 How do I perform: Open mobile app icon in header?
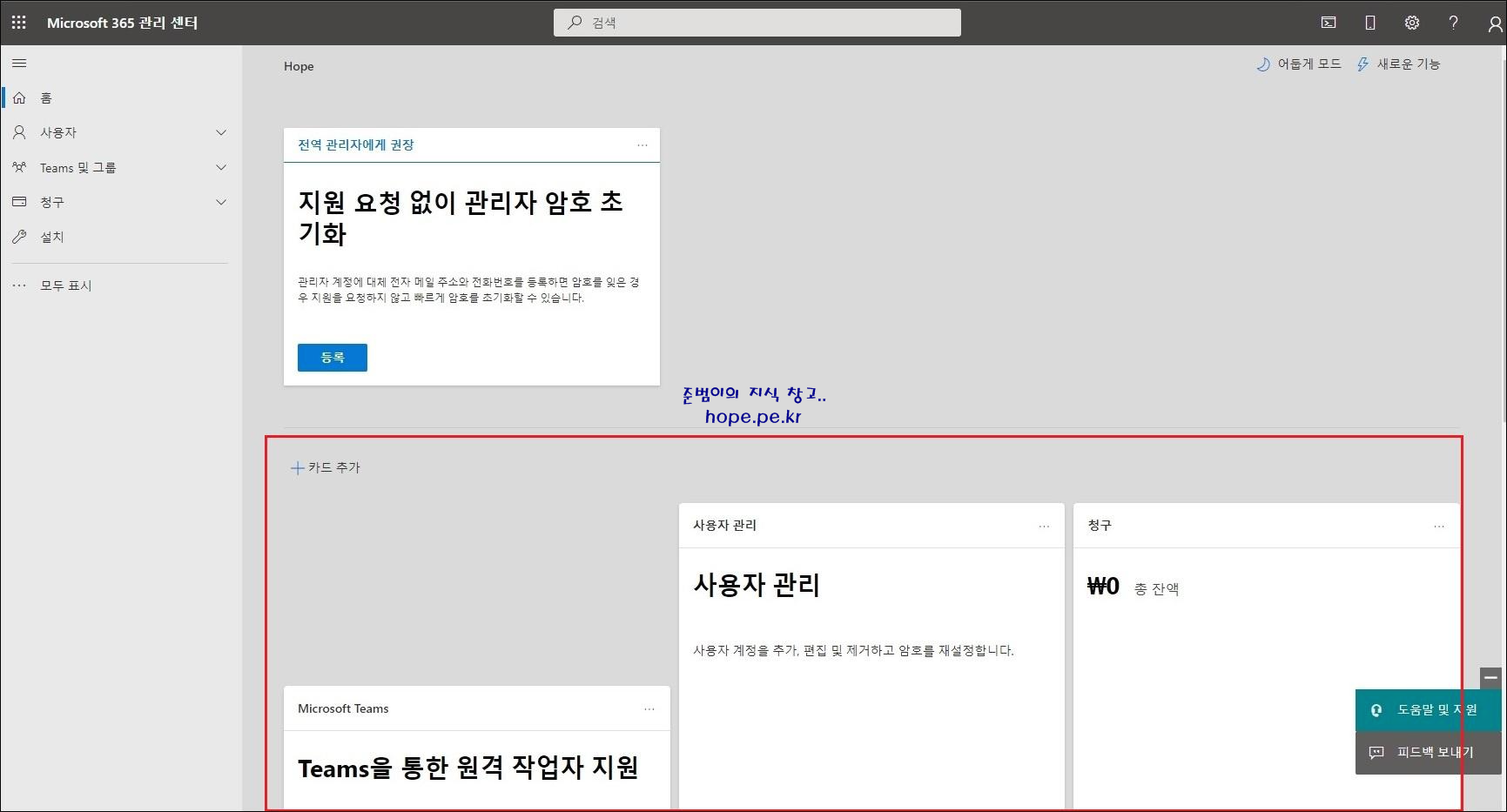click(x=1370, y=23)
